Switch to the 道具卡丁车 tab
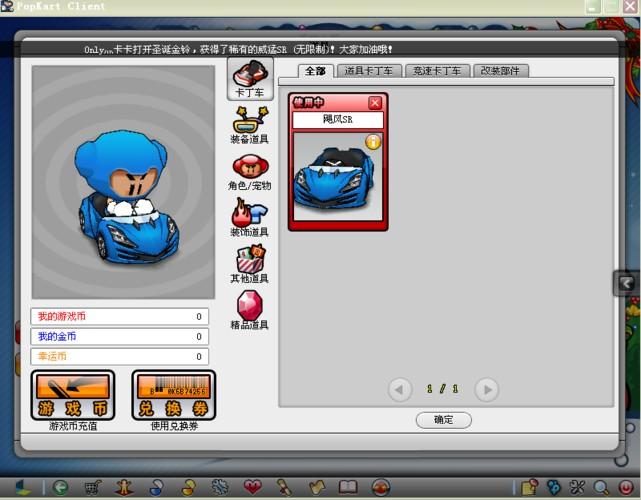 [369, 71]
